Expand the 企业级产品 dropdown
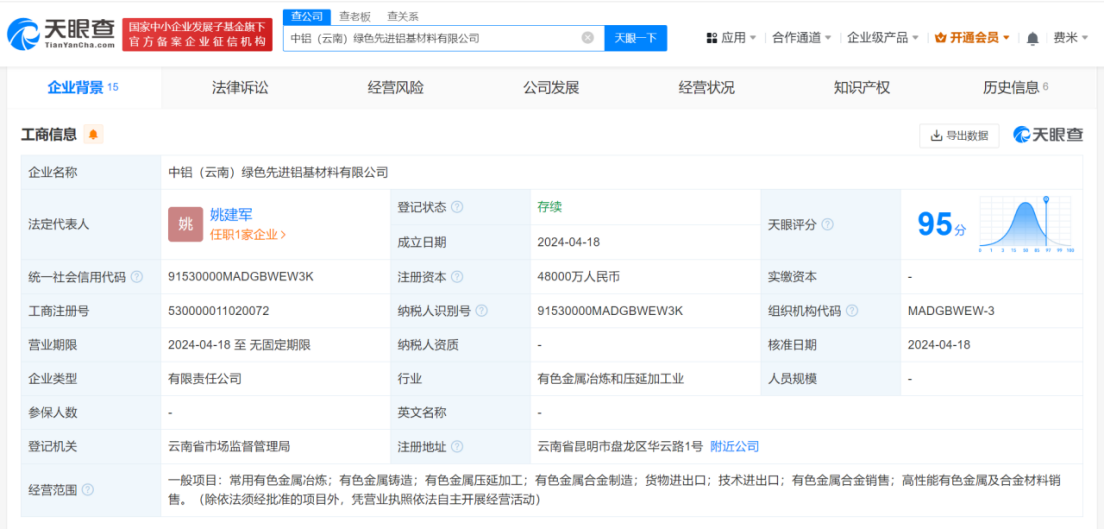1104x530 pixels. (883, 38)
